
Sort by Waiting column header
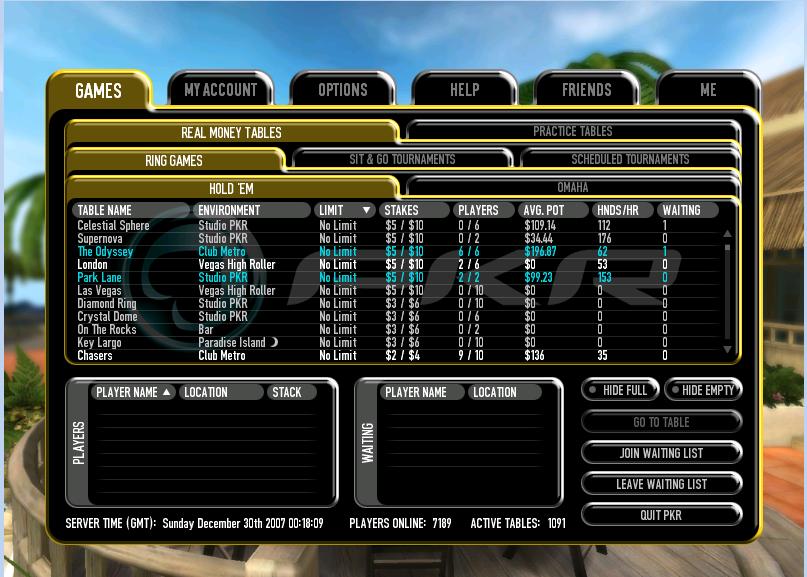(687, 210)
